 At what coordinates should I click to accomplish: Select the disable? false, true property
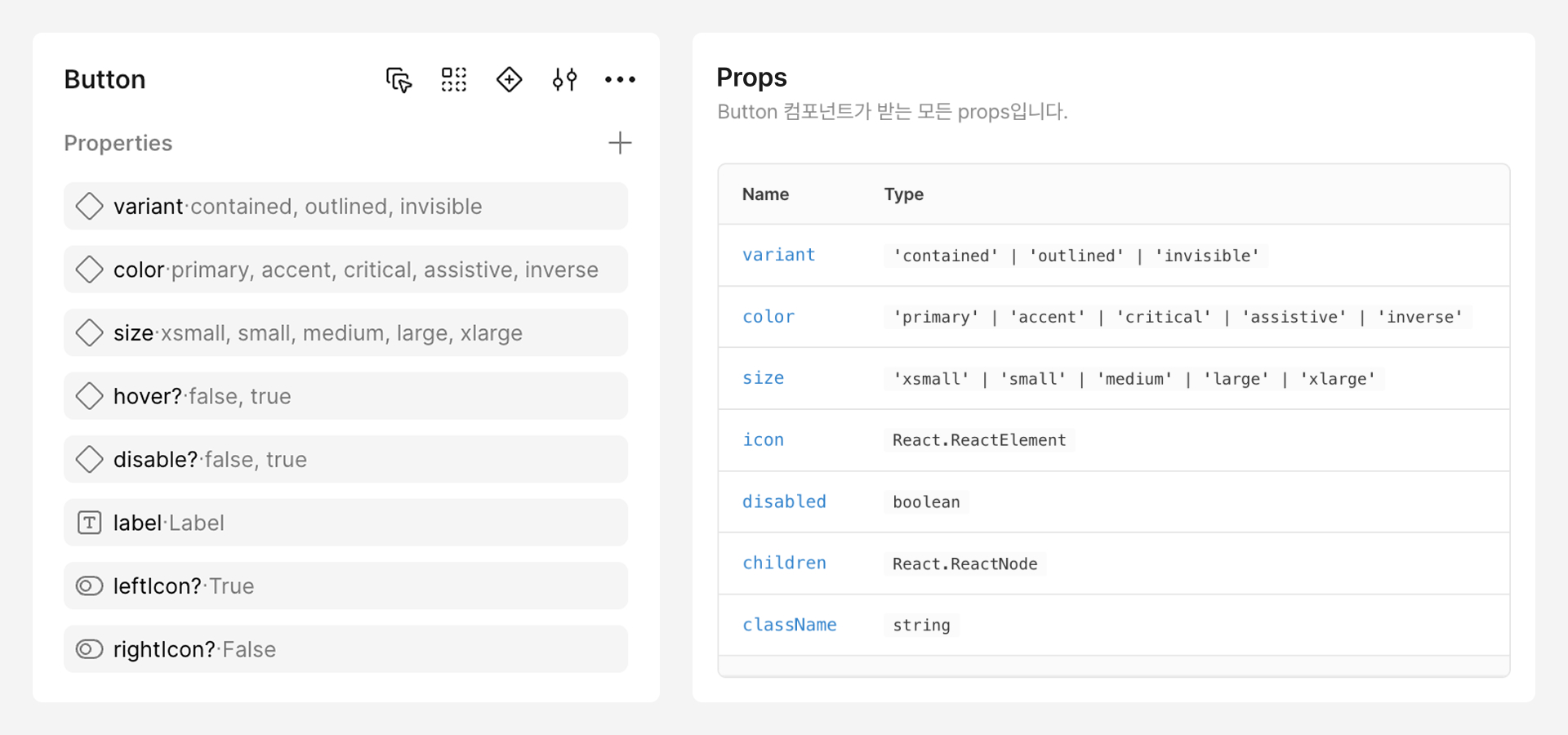point(346,459)
